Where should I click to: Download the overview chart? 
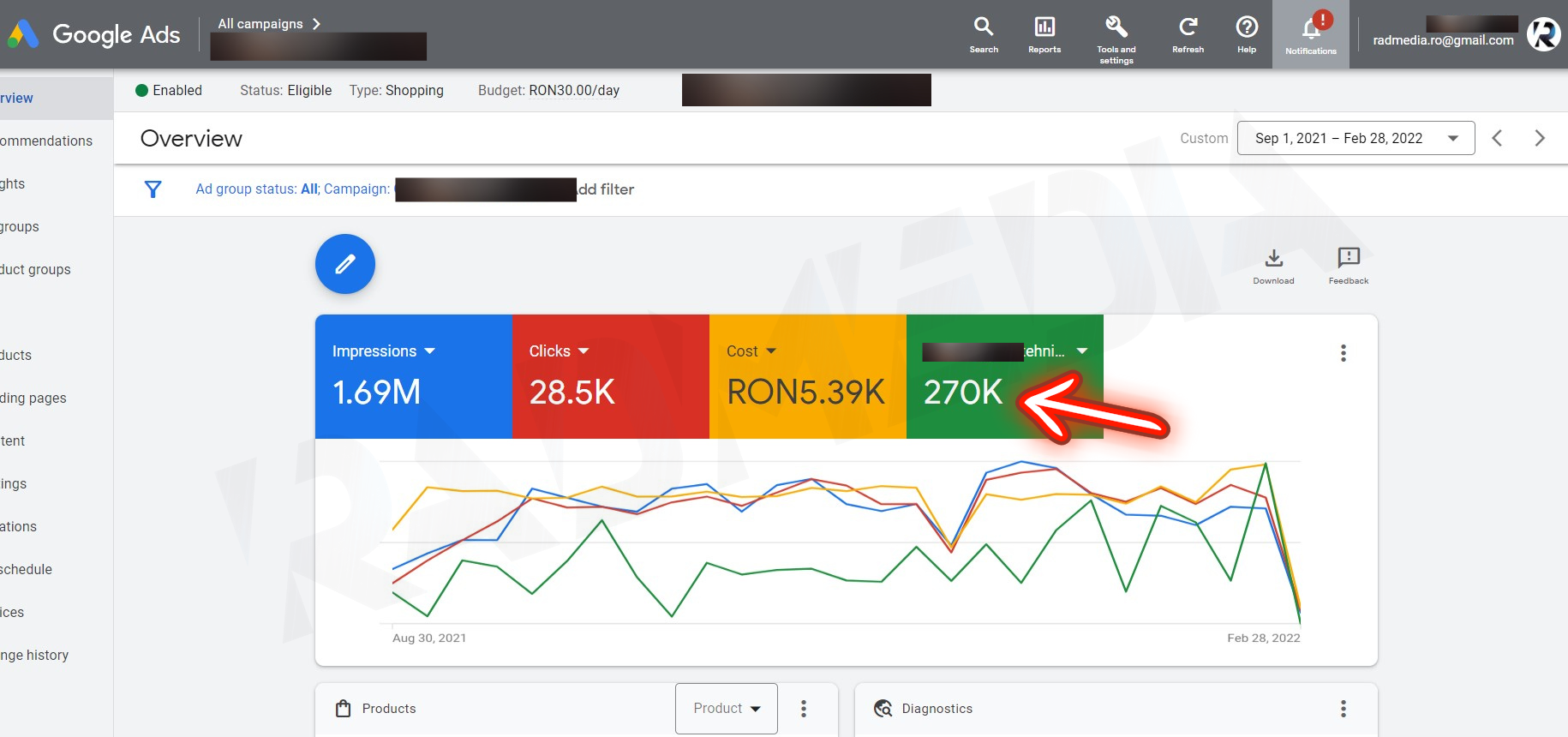pyautogui.click(x=1273, y=264)
